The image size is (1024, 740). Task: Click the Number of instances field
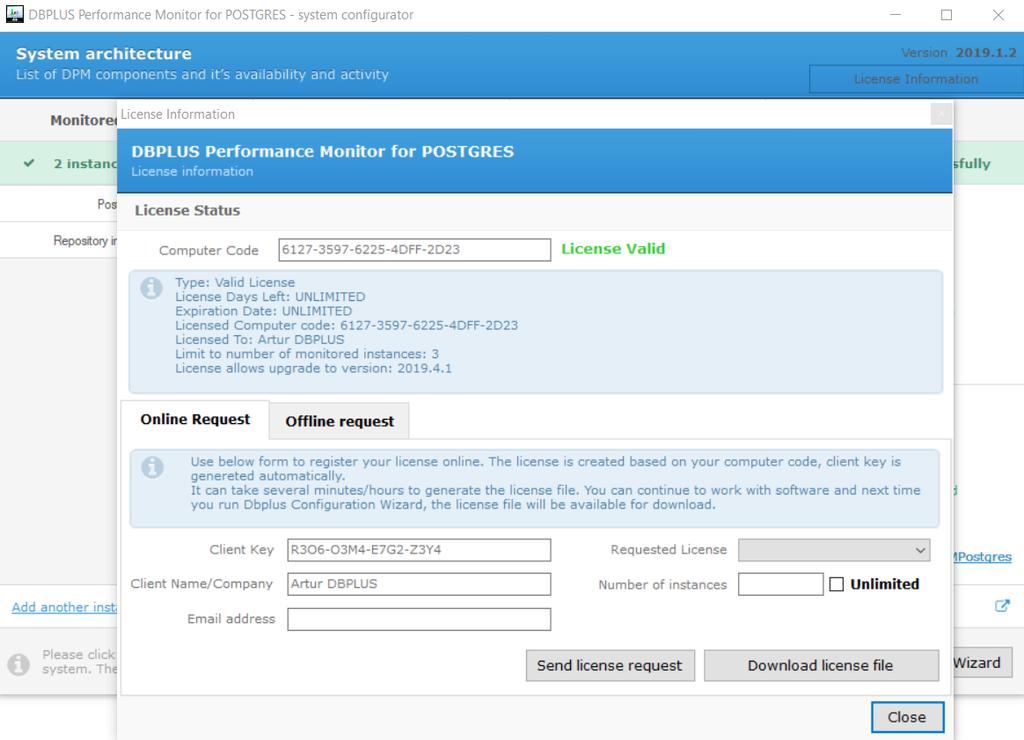780,584
